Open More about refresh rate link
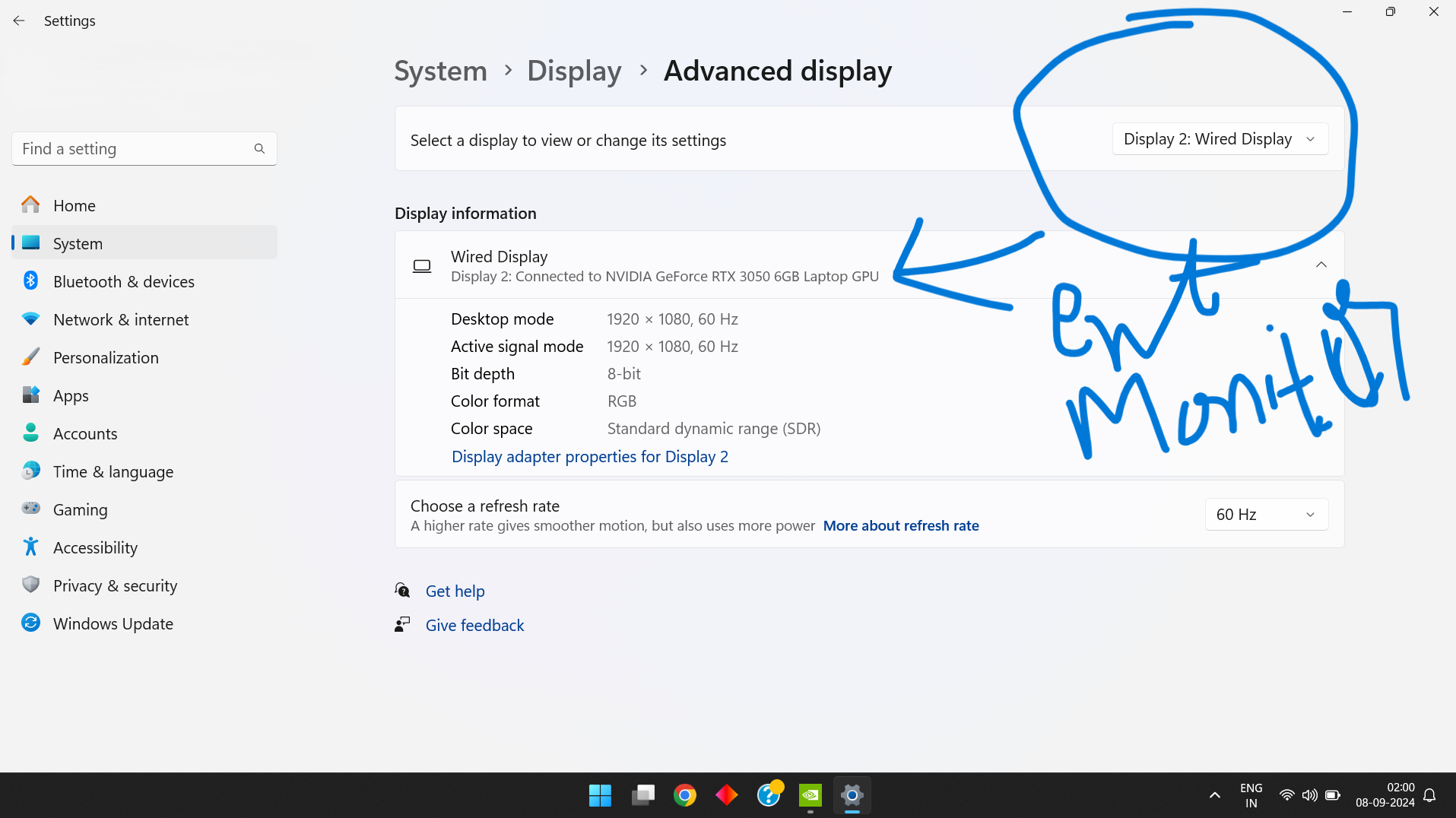 point(901,526)
